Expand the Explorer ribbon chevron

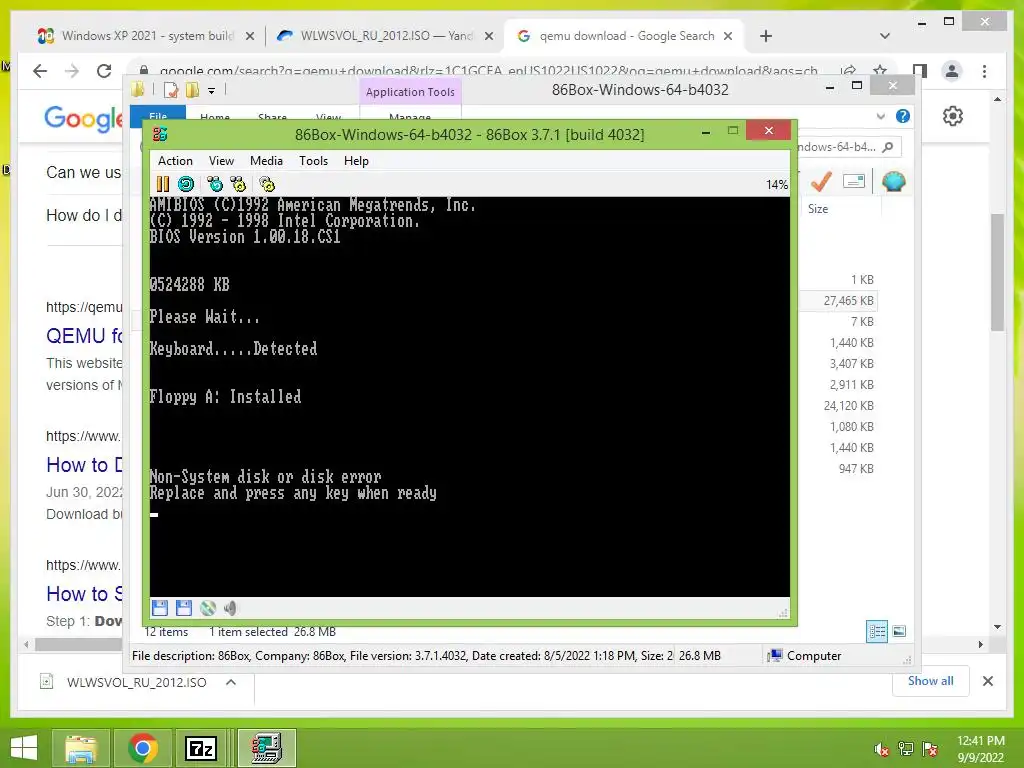880,116
